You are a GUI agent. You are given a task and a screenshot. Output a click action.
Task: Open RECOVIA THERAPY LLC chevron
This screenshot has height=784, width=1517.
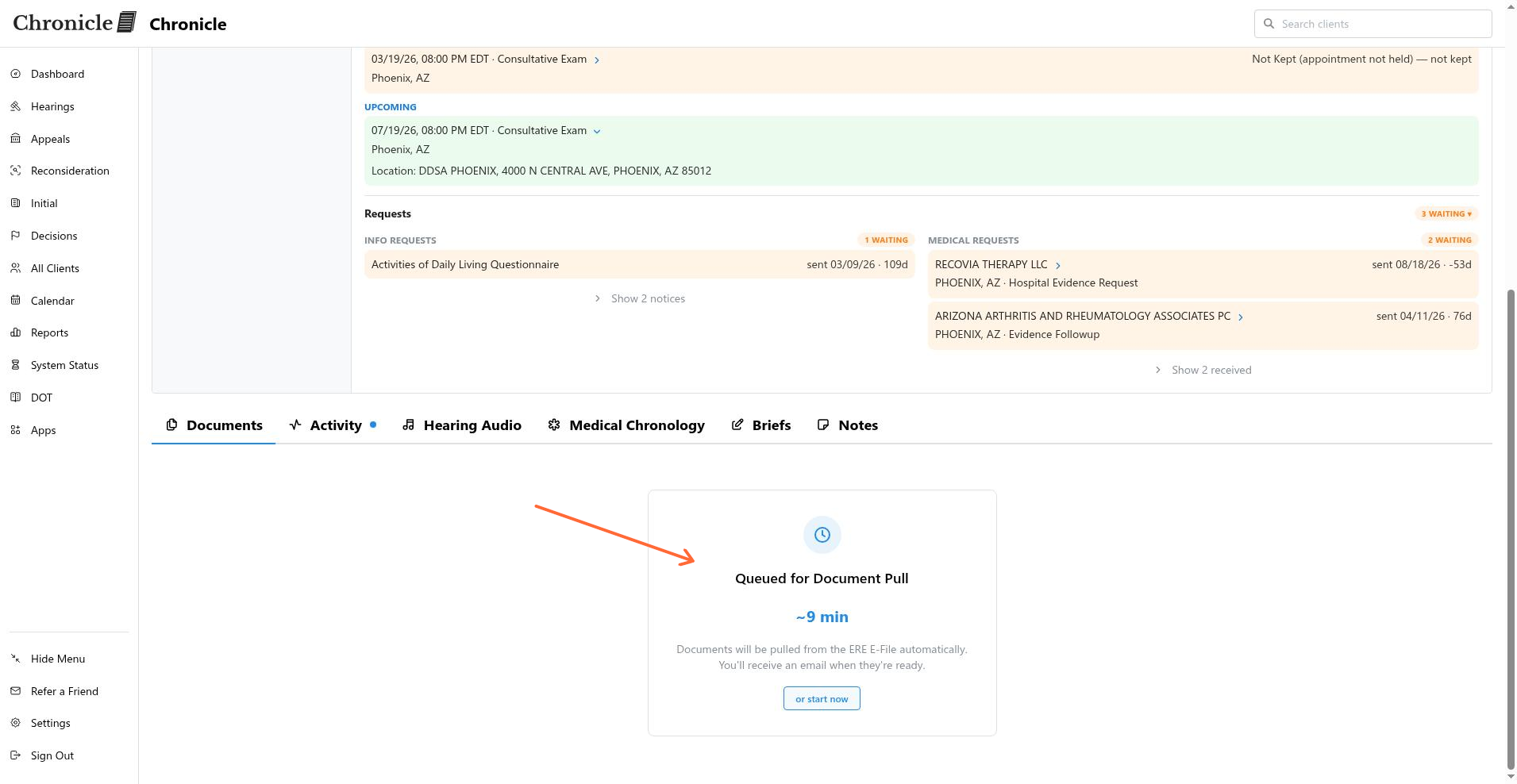pos(1057,265)
